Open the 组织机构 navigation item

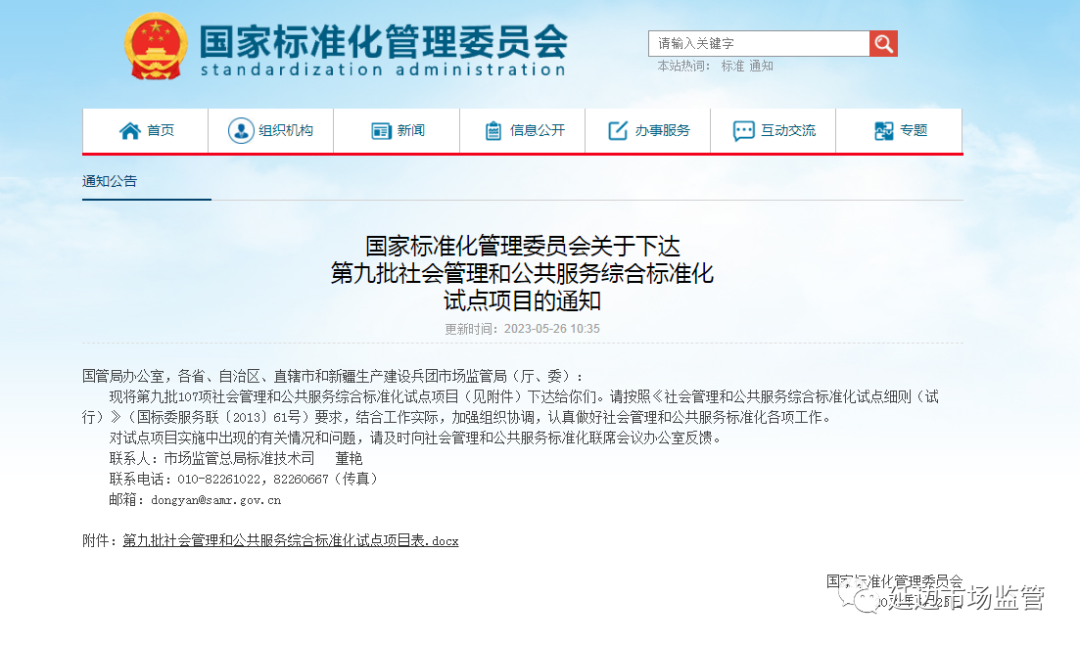click(x=271, y=130)
